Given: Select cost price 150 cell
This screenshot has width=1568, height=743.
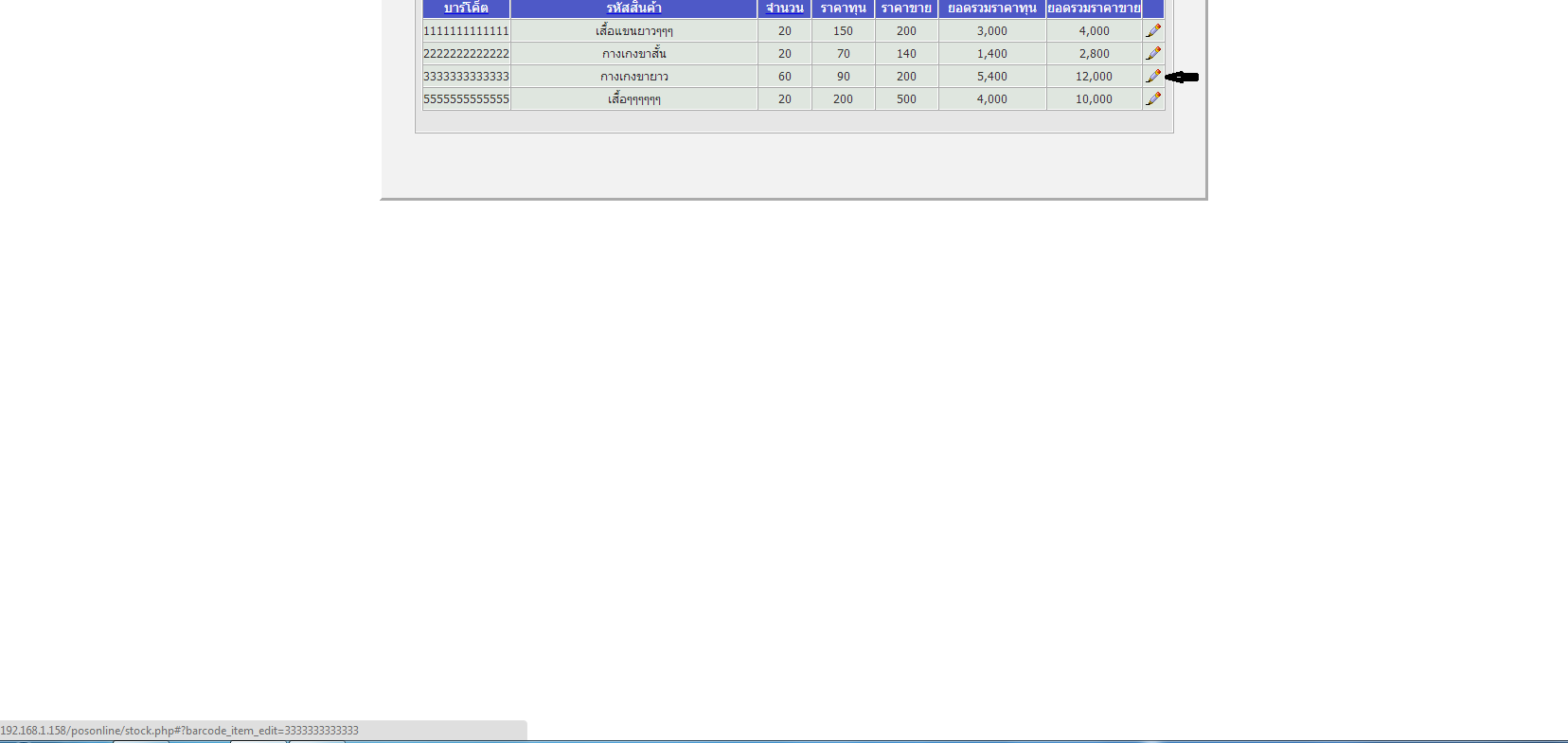Looking at the screenshot, I should pyautogui.click(x=844, y=31).
